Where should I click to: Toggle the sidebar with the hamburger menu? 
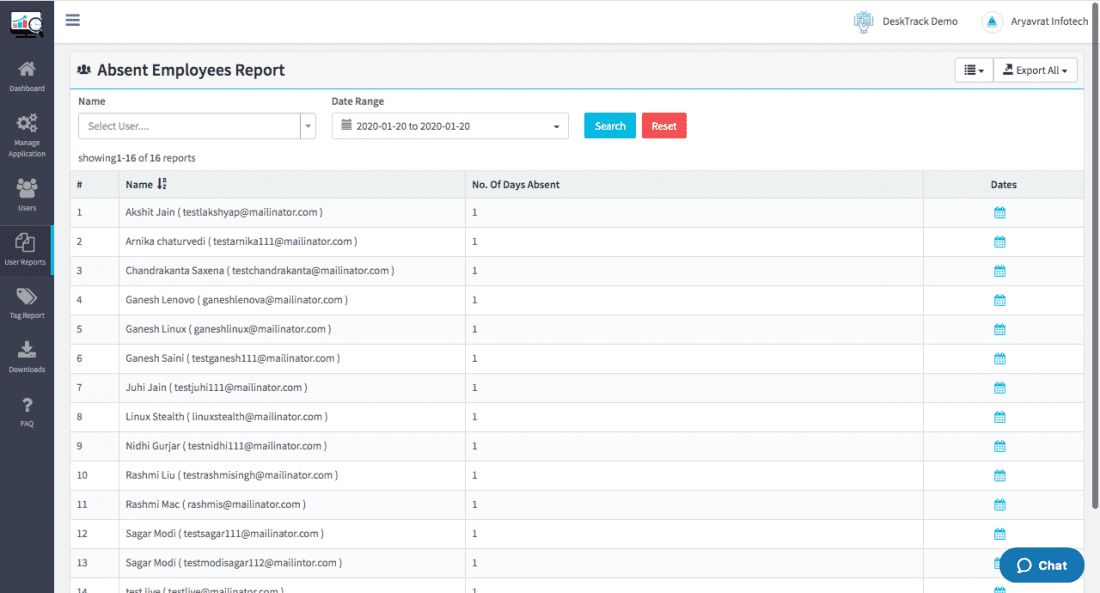72,20
